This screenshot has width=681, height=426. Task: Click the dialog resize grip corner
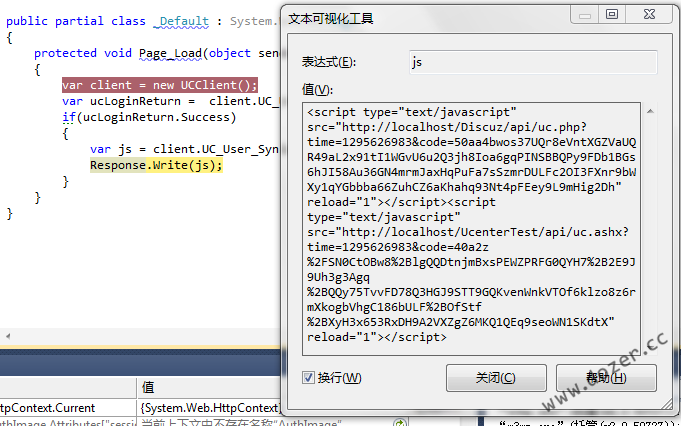pyautogui.click(x=667, y=404)
